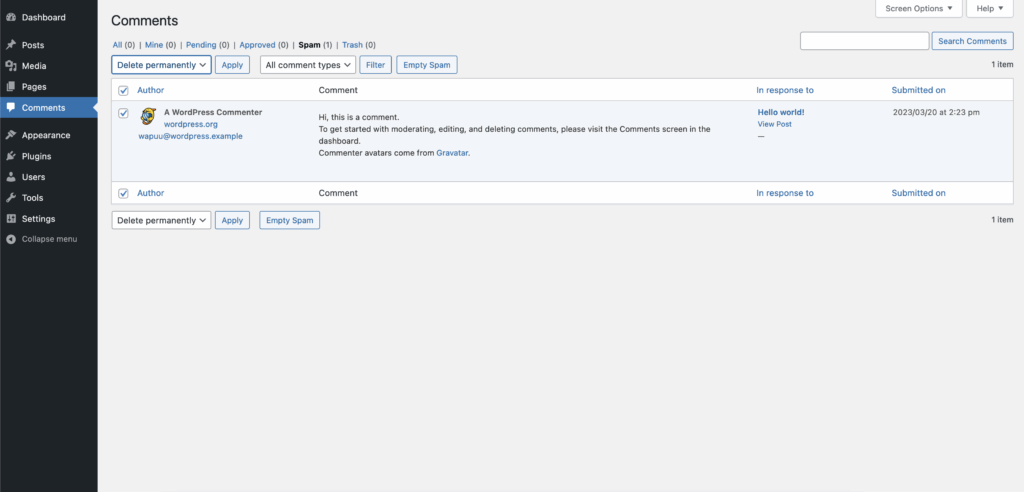This screenshot has width=1024, height=492.
Task: Expand the Help panel
Action: pos(989,8)
